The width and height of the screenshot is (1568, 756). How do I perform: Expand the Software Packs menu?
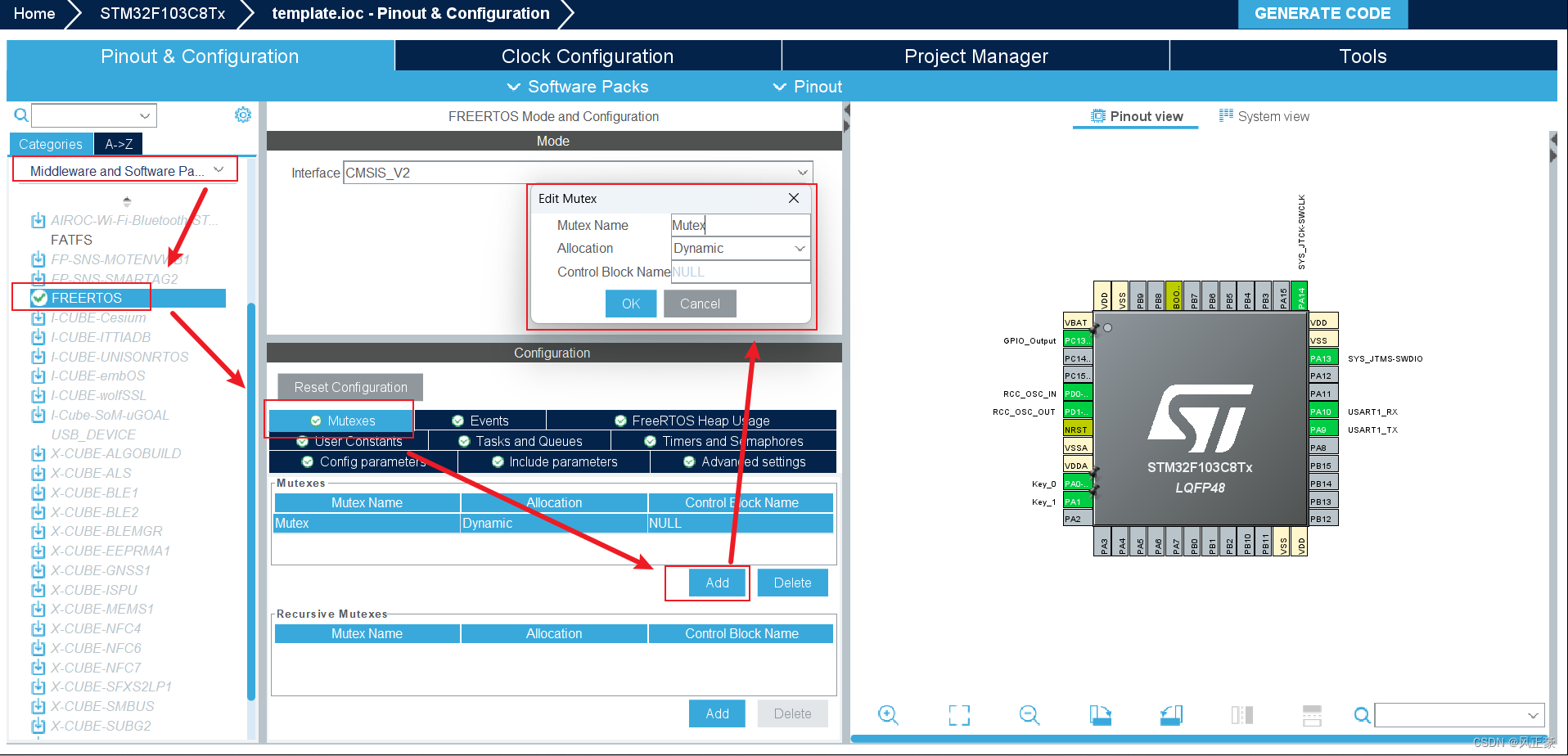578,87
